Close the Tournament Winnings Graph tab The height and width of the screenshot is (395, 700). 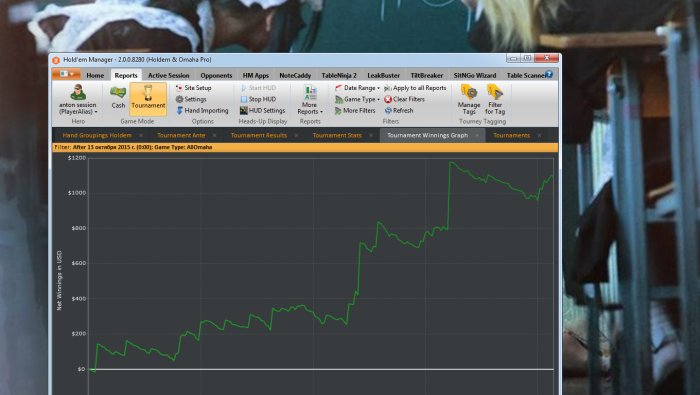(x=477, y=135)
